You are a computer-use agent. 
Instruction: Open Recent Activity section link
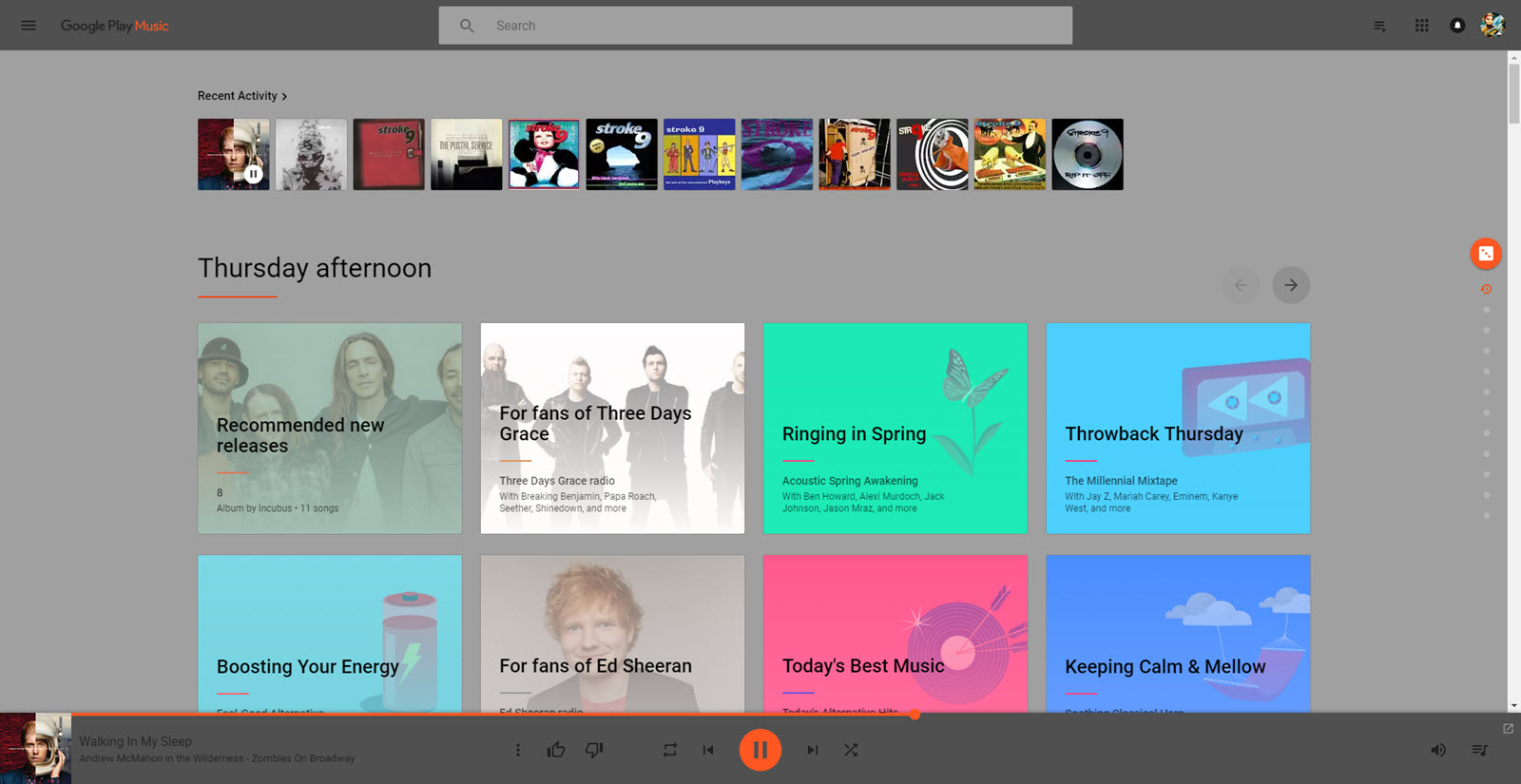tap(241, 96)
